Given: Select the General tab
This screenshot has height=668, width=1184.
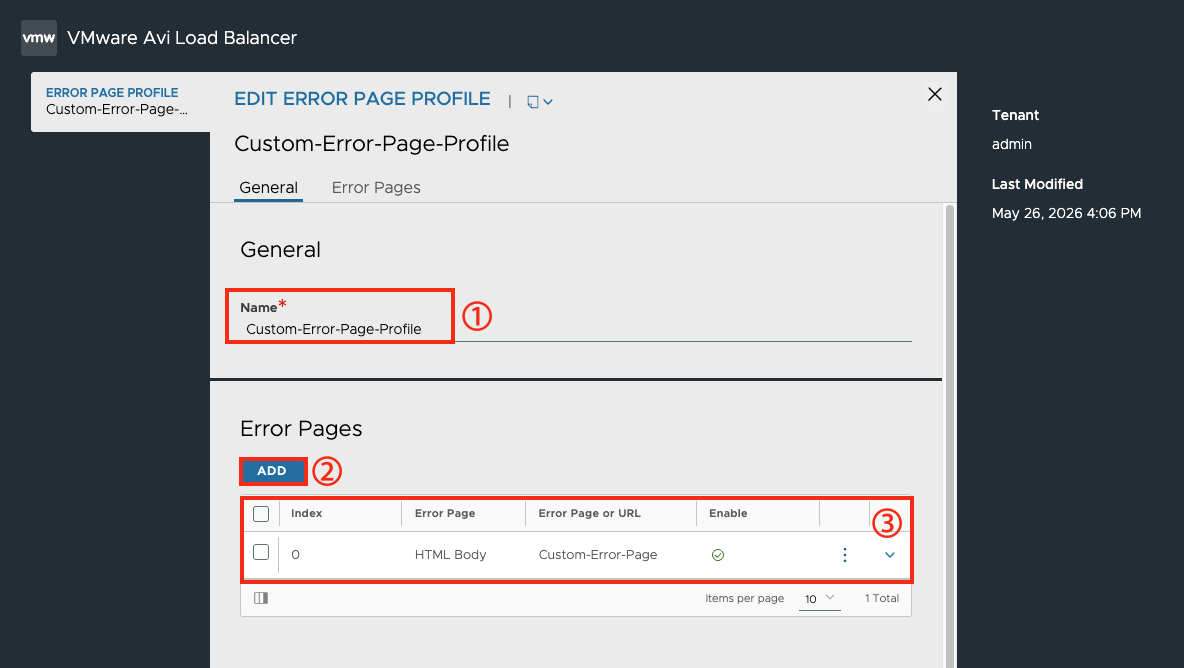Looking at the screenshot, I should (268, 188).
